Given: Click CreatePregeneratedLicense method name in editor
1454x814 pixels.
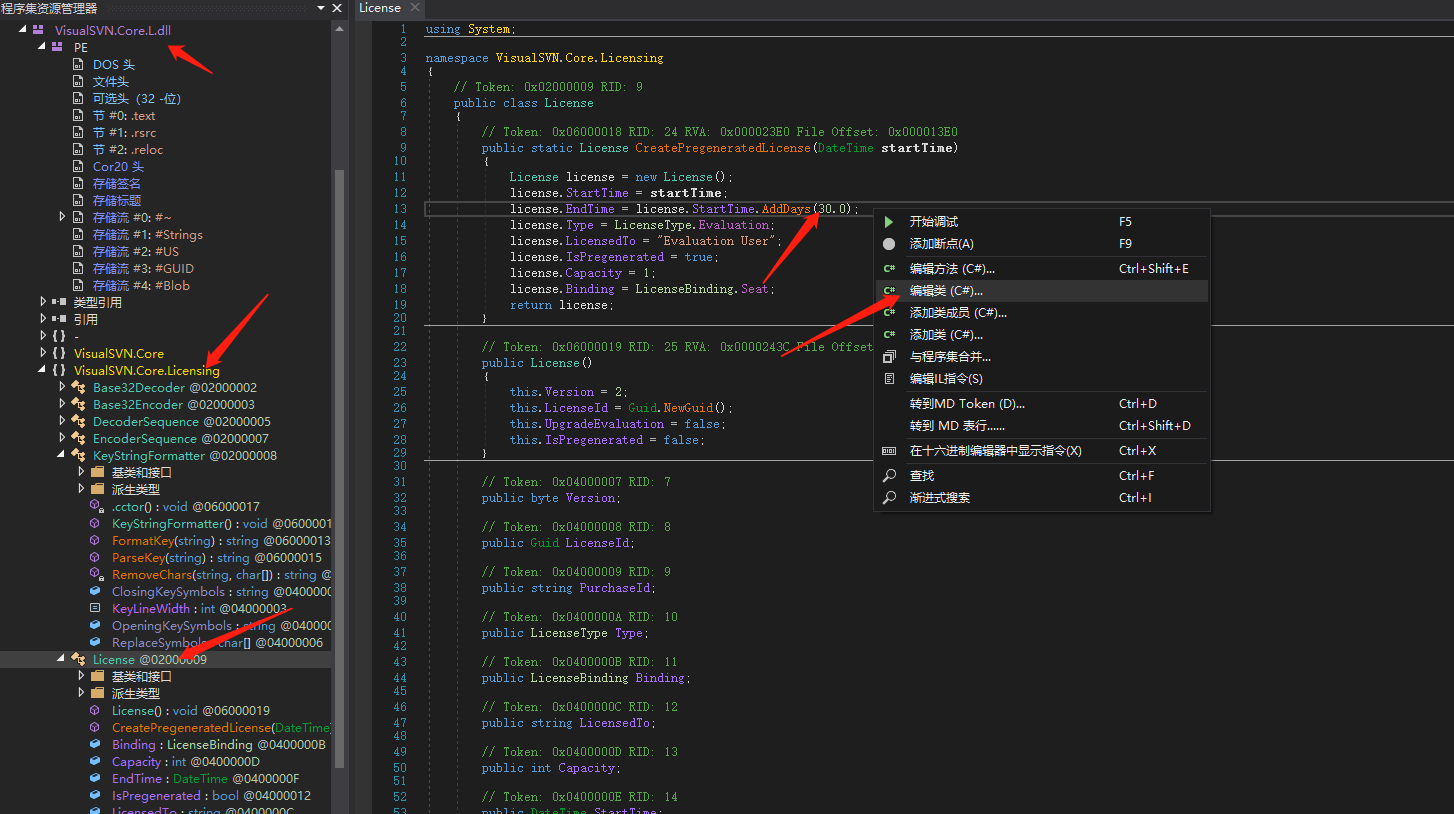Looking at the screenshot, I should coord(723,148).
